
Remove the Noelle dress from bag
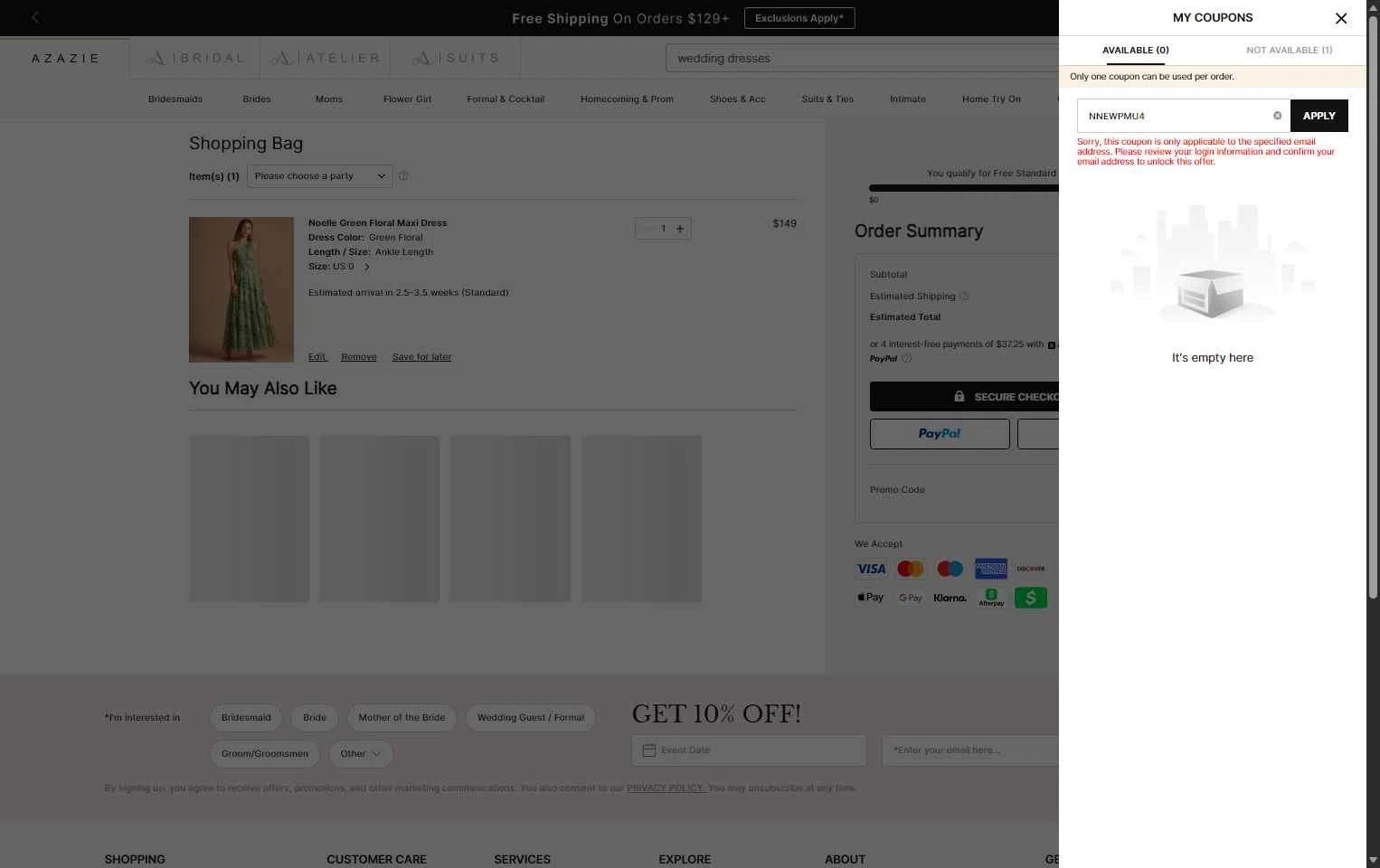(359, 357)
